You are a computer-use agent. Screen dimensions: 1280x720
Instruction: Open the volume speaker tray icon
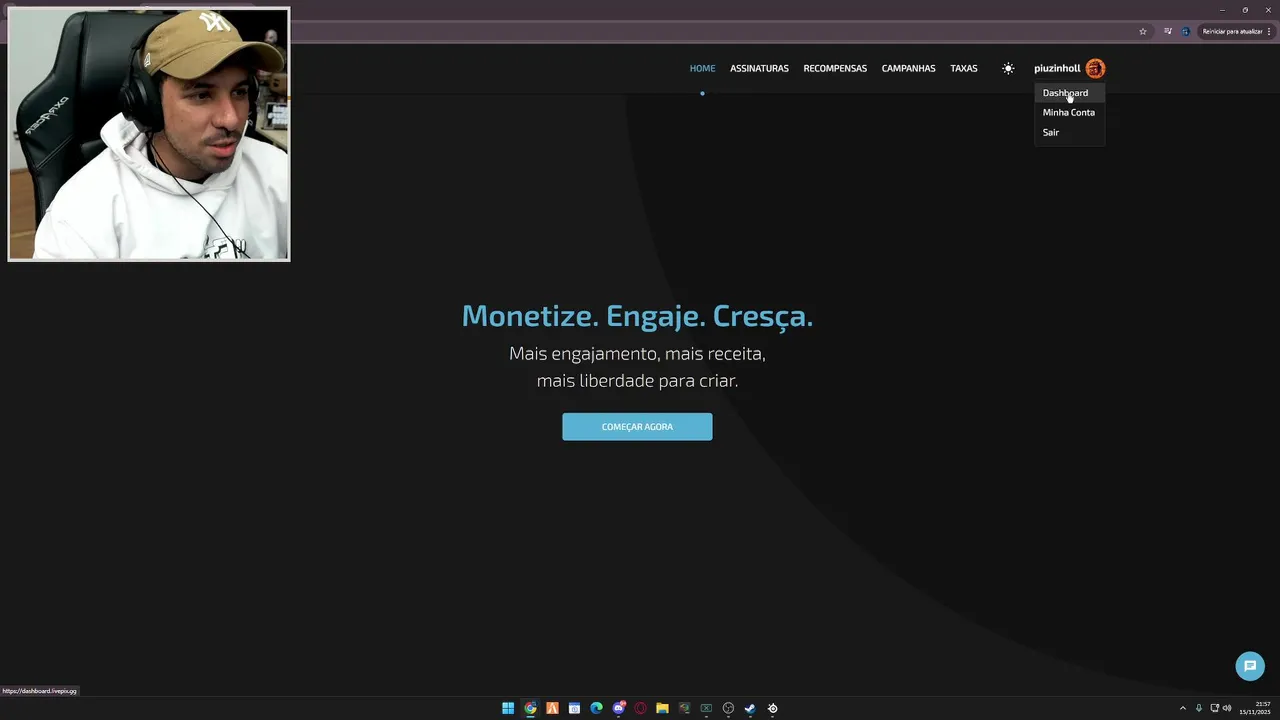[1227, 708]
